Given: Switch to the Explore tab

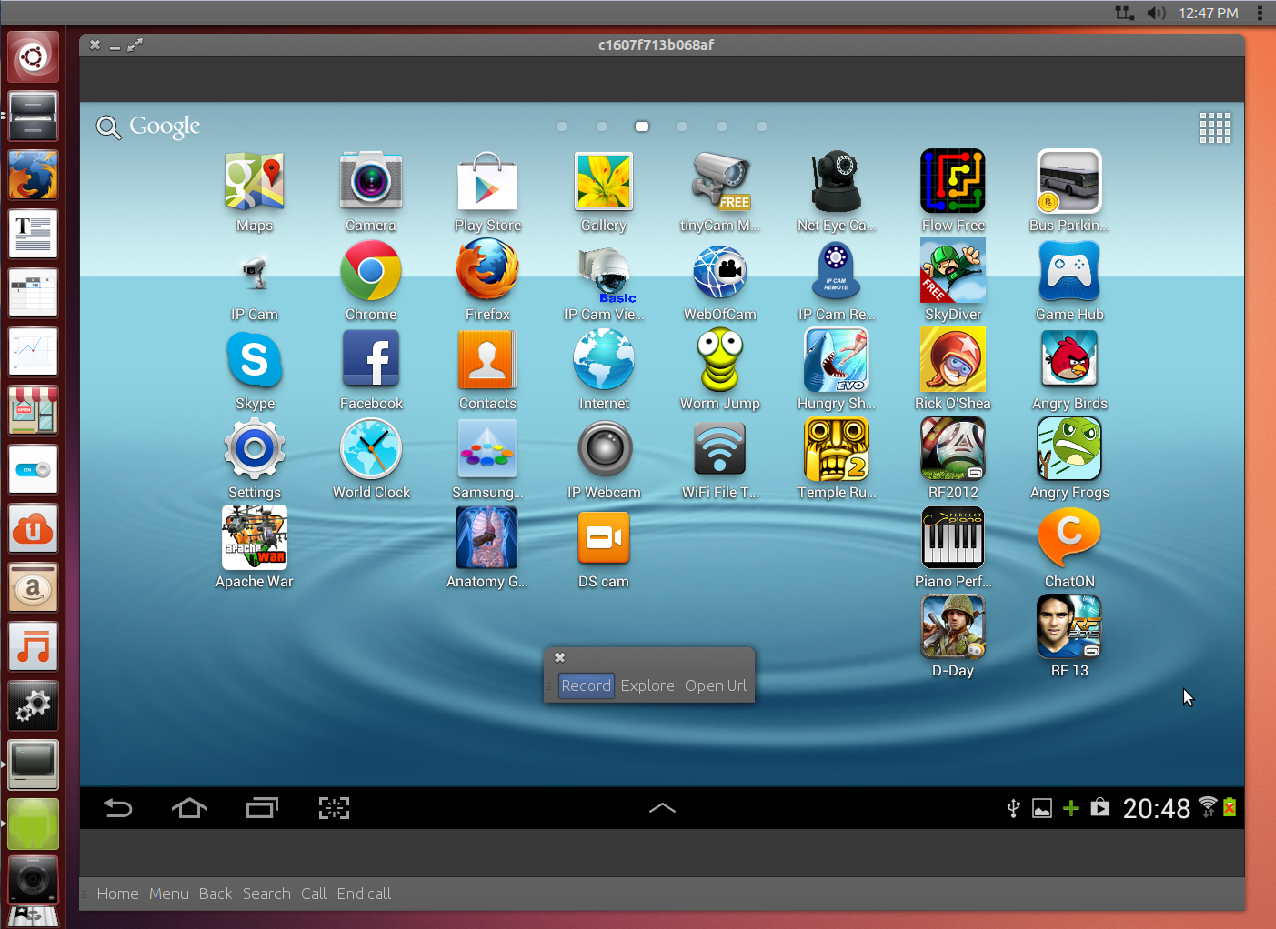Looking at the screenshot, I should [647, 685].
